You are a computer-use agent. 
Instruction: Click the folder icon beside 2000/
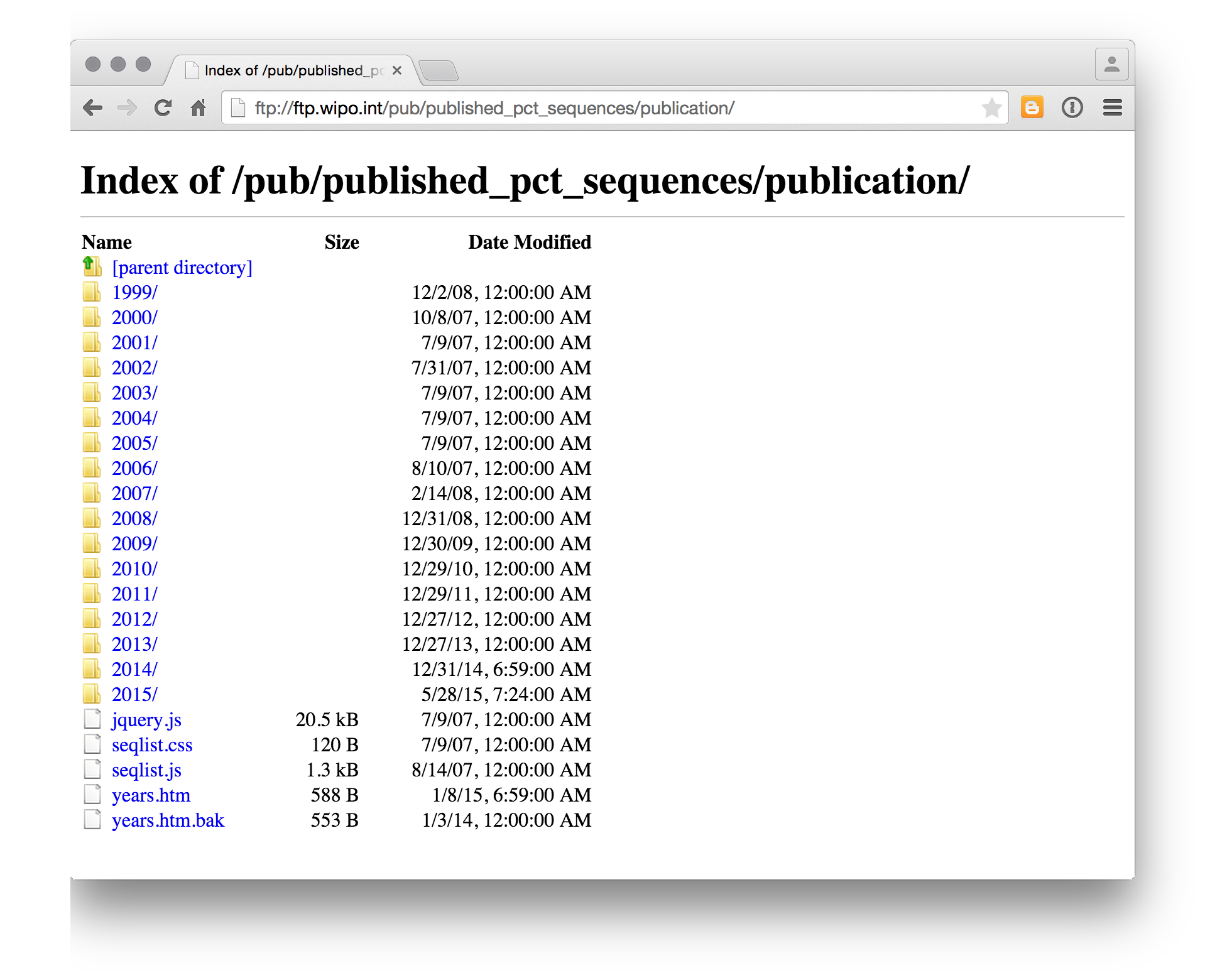click(92, 317)
